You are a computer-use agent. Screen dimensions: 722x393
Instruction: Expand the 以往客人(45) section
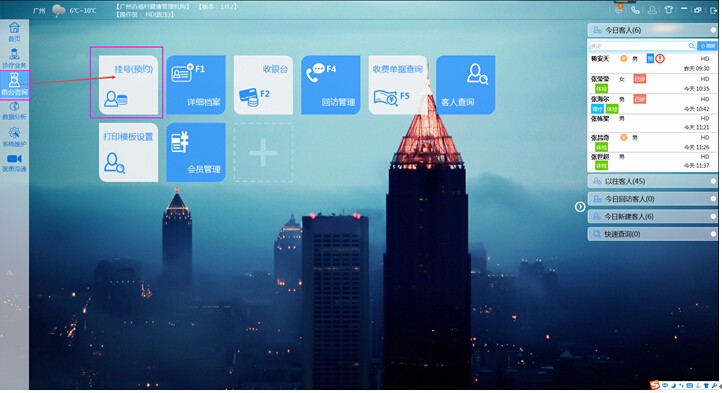point(652,181)
